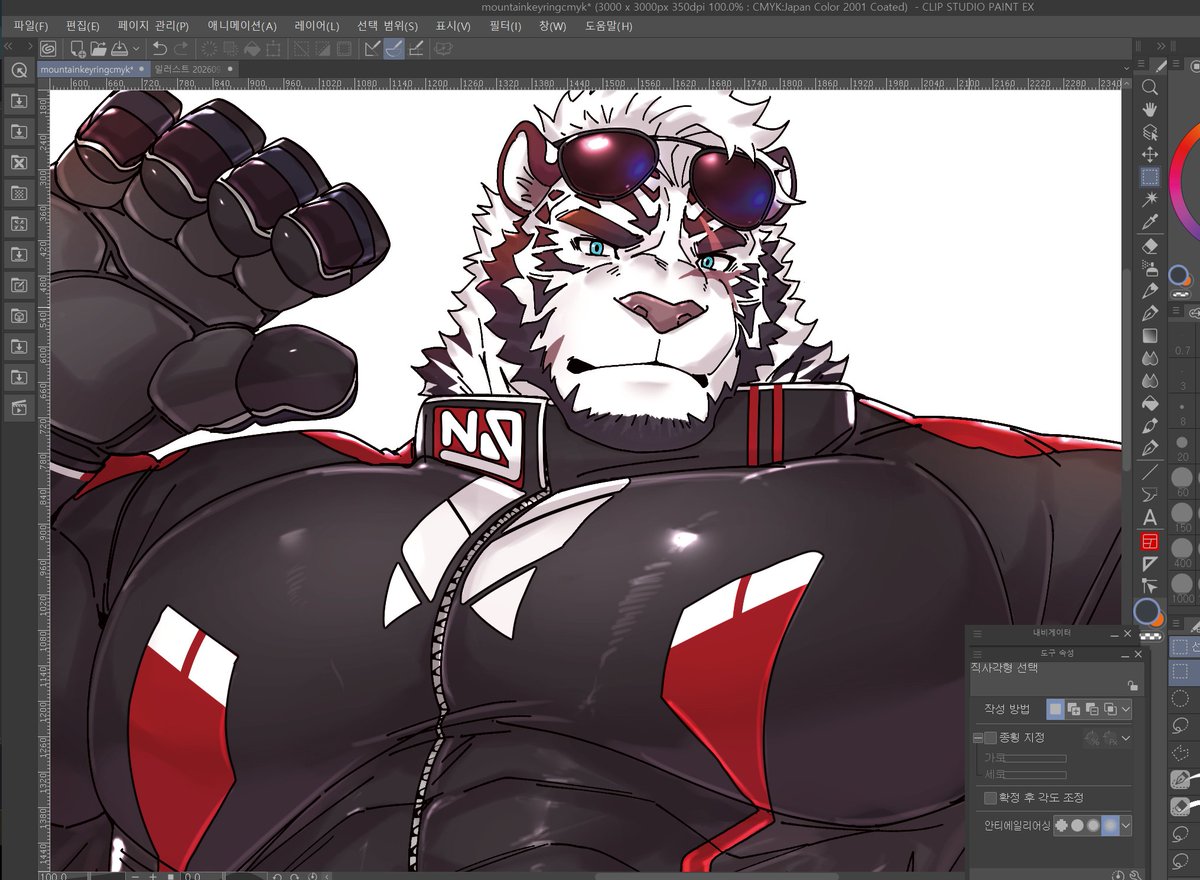Select the Eraser tool in toolbox
The height and width of the screenshot is (880, 1200).
click(1150, 246)
